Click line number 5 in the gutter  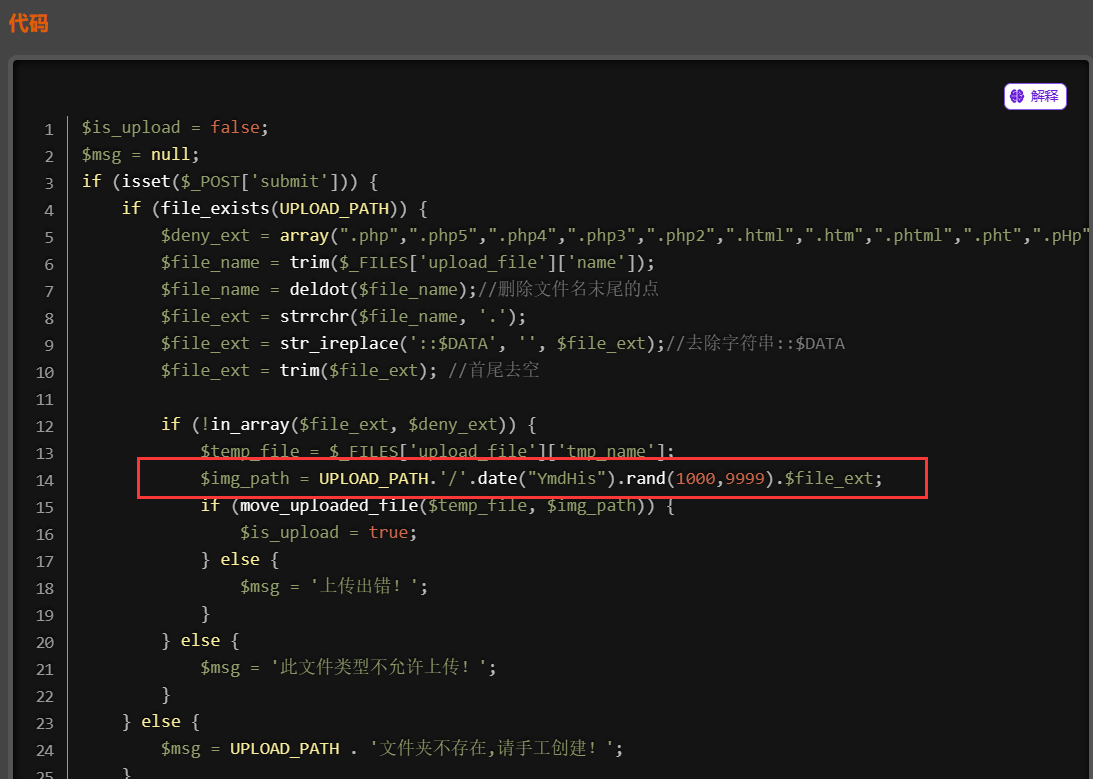[48, 237]
